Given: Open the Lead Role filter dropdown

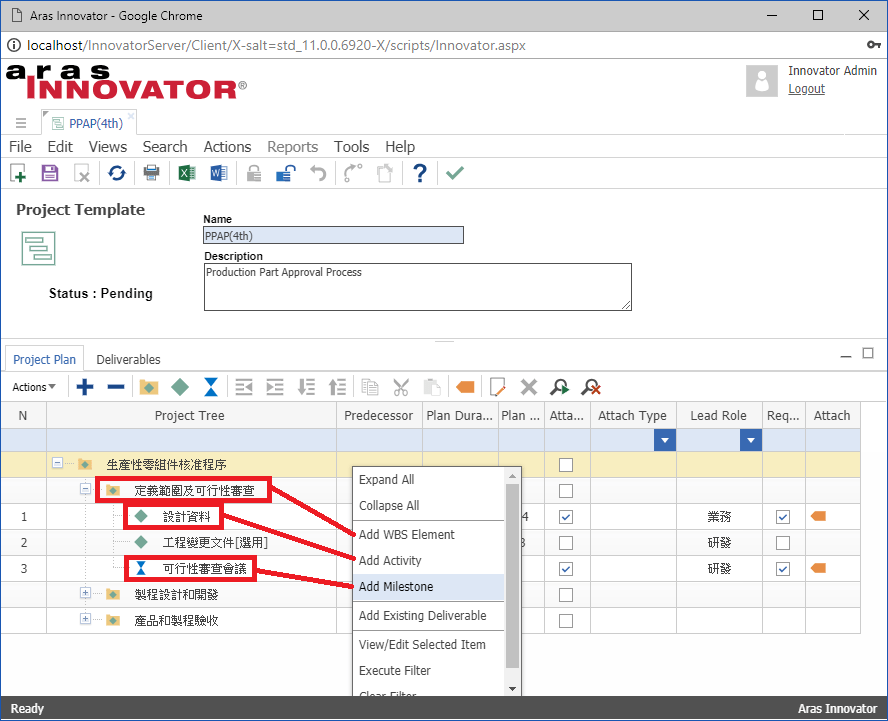Looking at the screenshot, I should (750, 440).
